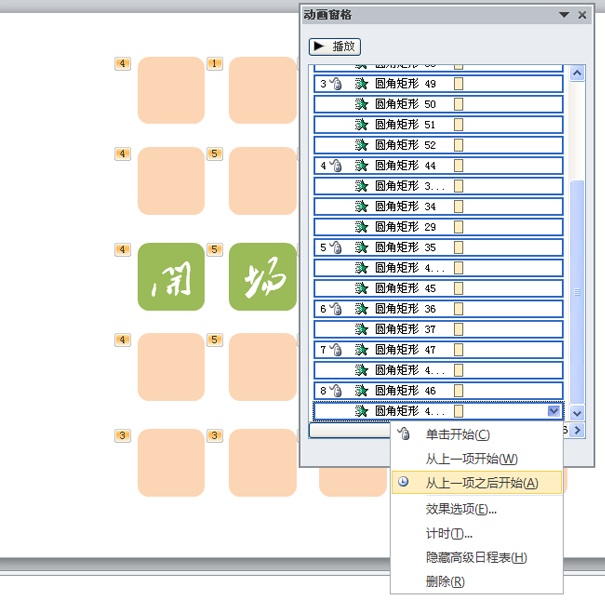605x600 pixels.
Task: Open the 动画窗格 pane options arrow
Action: pyautogui.click(x=564, y=15)
